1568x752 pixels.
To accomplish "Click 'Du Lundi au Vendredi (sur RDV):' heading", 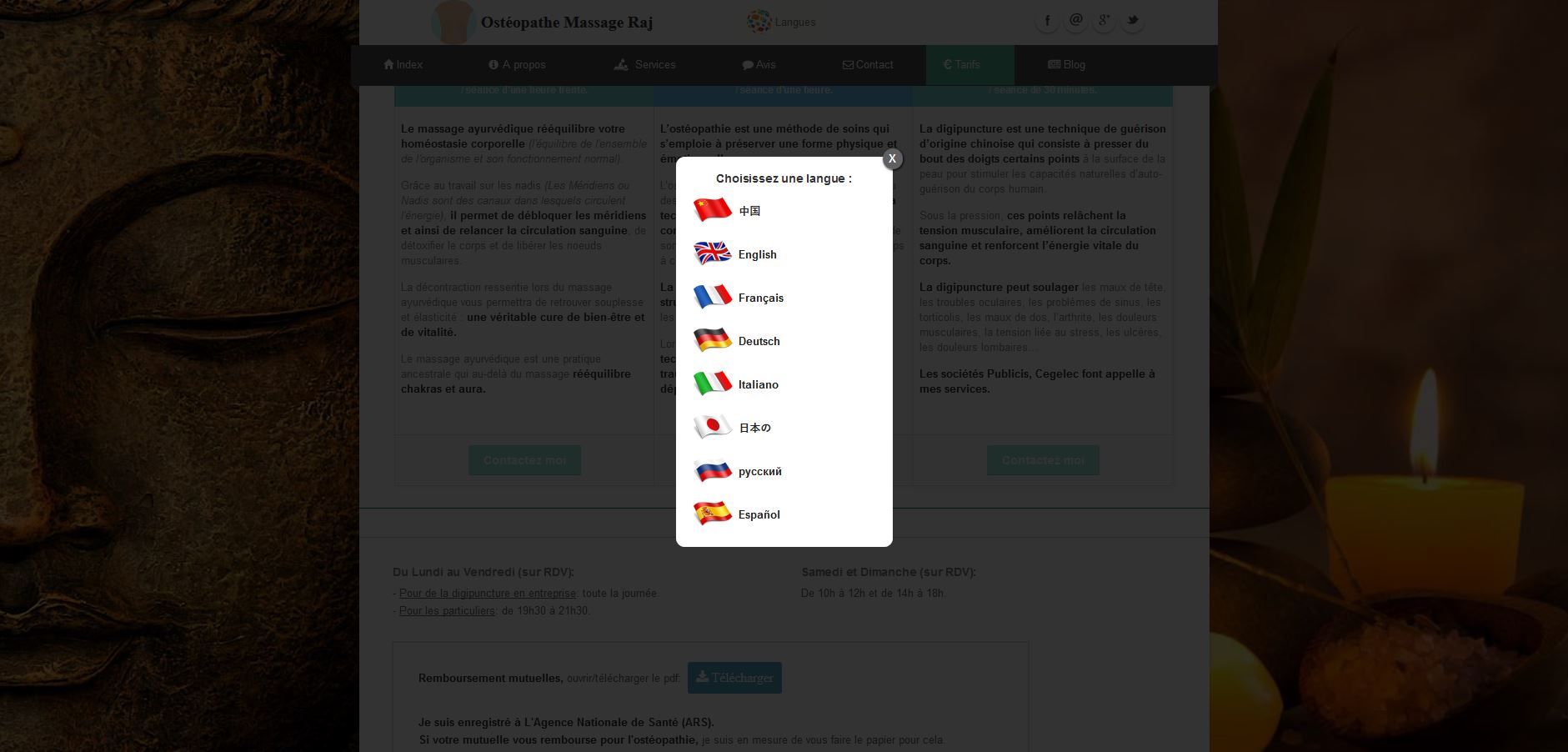I will coord(483,572).
